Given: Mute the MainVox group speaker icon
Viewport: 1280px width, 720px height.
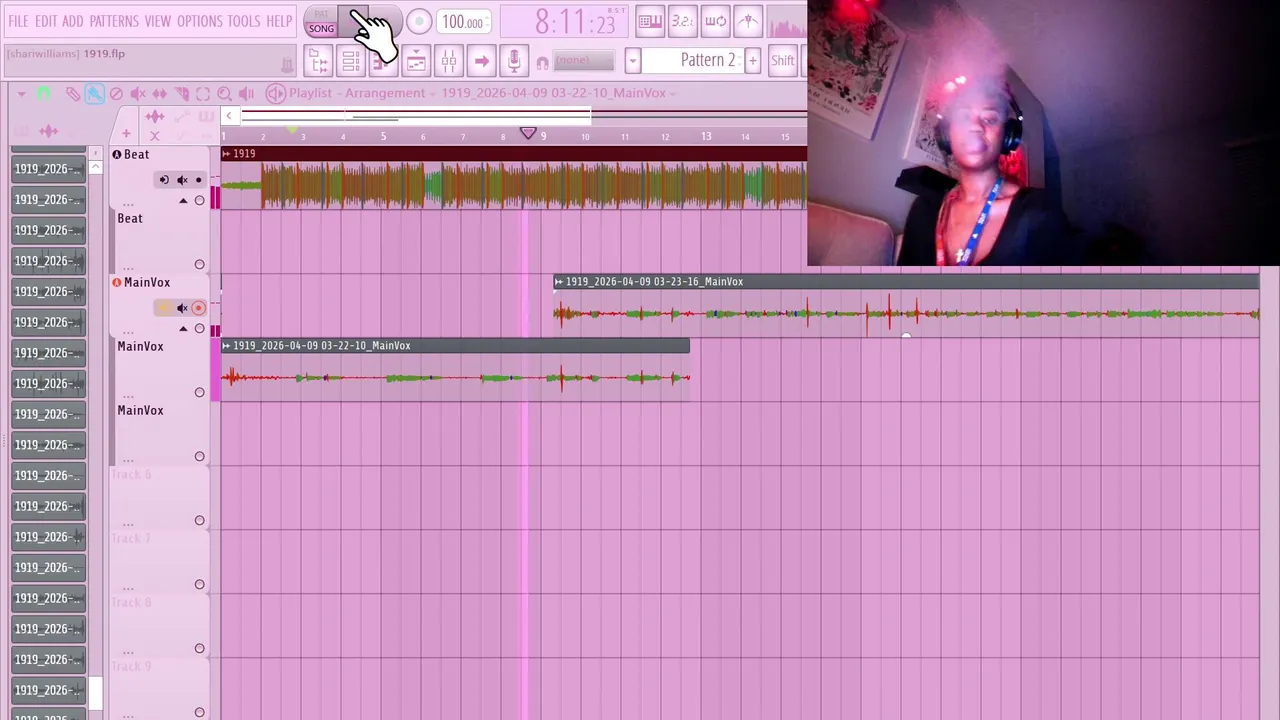Looking at the screenshot, I should [182, 308].
